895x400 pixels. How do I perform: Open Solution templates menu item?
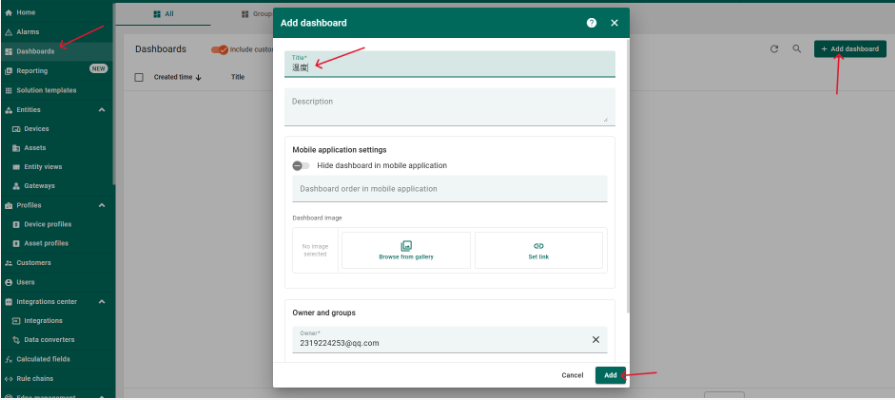(46, 90)
